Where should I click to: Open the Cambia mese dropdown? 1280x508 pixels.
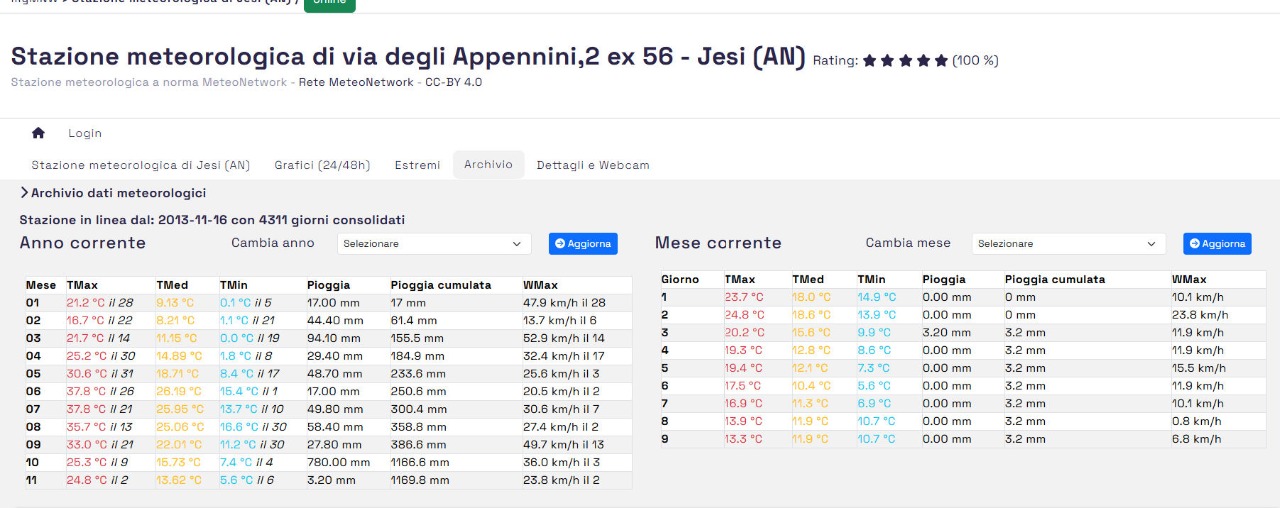1068,244
